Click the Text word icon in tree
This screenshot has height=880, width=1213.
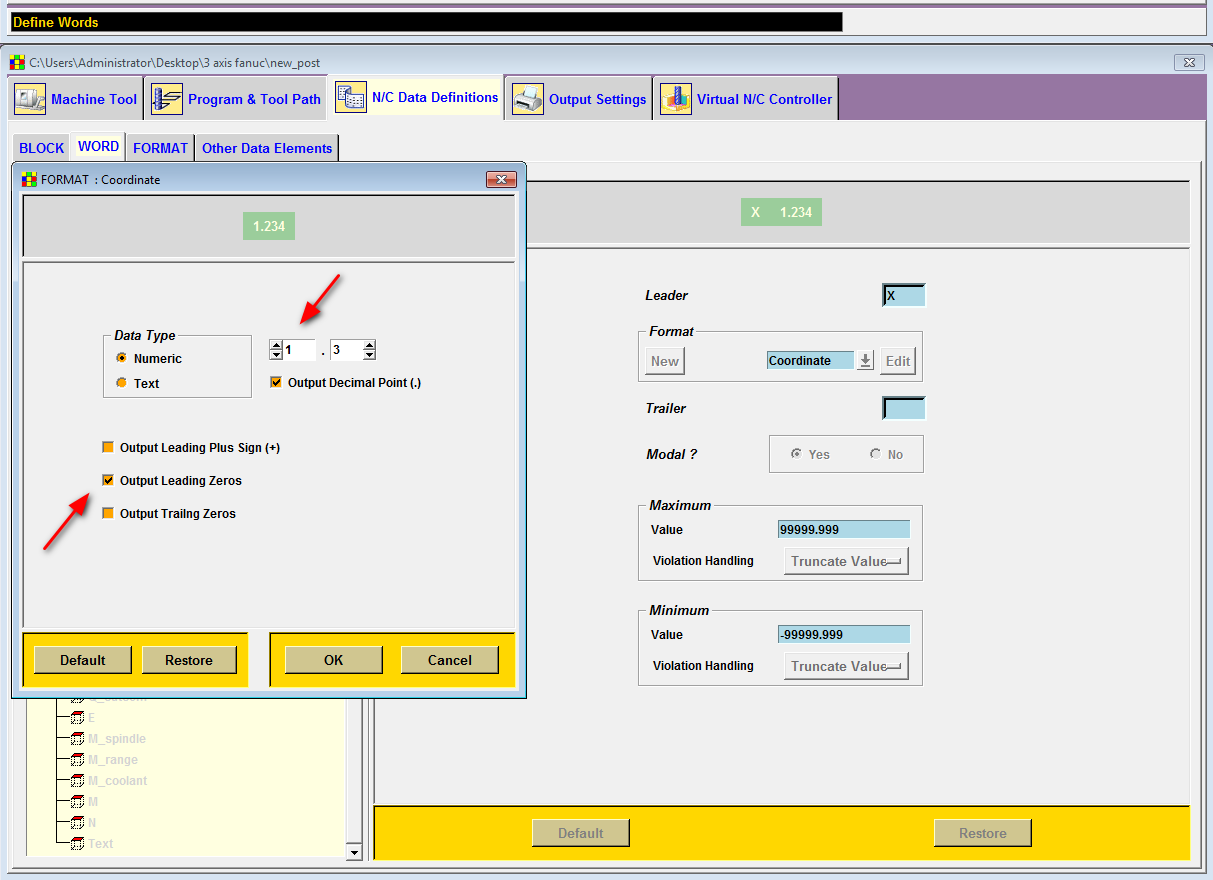pyautogui.click(x=77, y=844)
